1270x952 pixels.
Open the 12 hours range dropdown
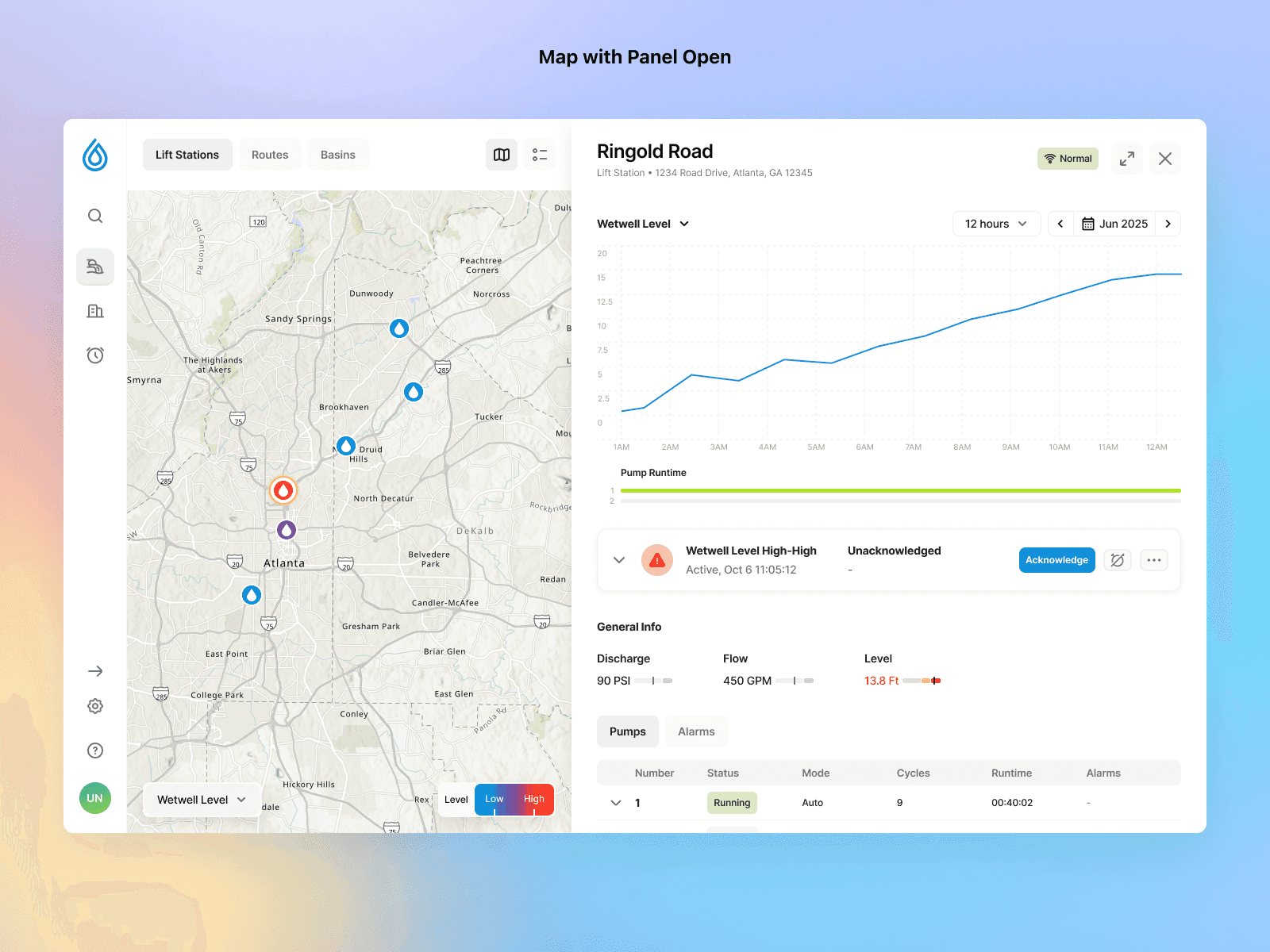click(996, 224)
